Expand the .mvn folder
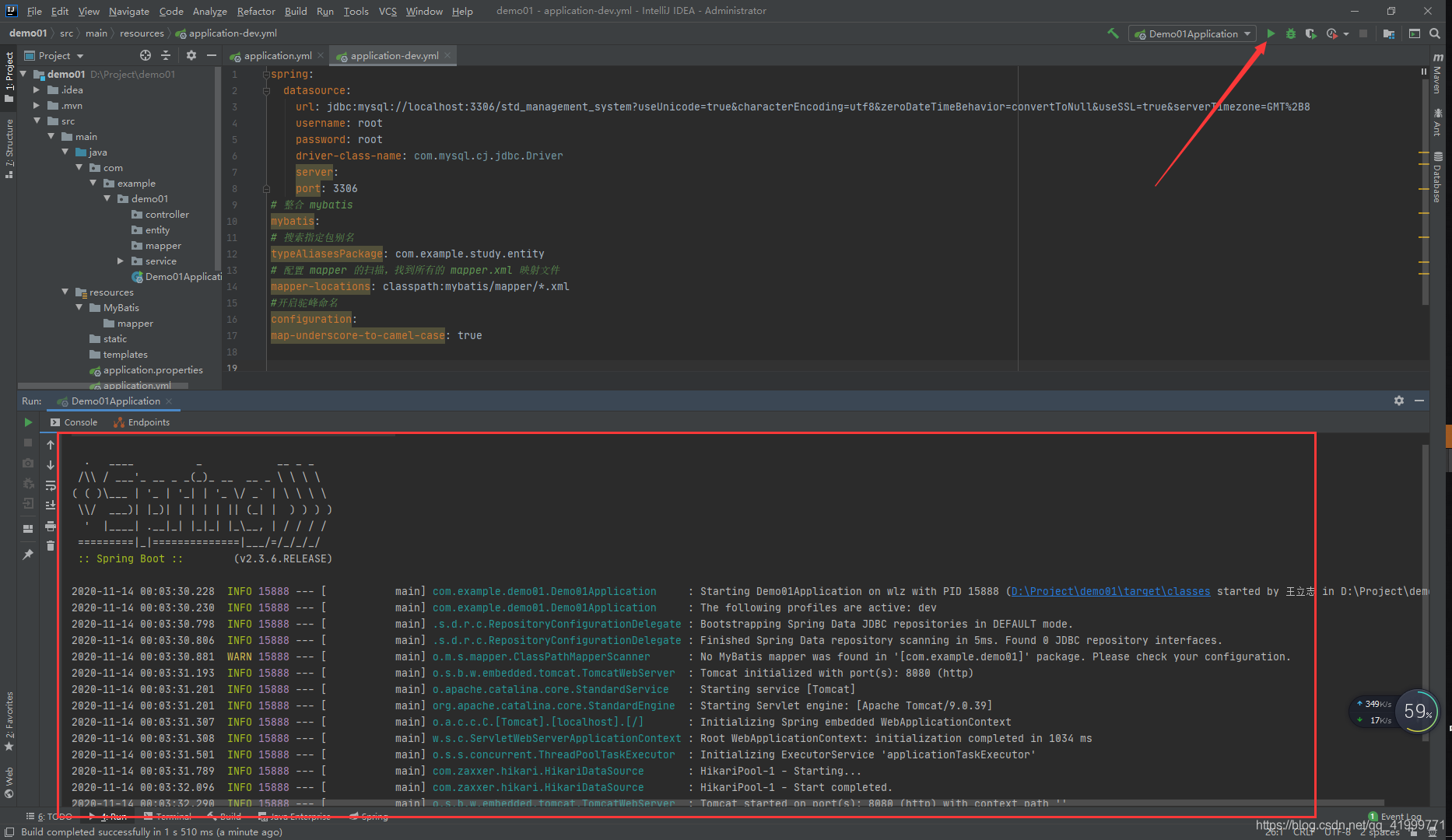 click(x=37, y=105)
